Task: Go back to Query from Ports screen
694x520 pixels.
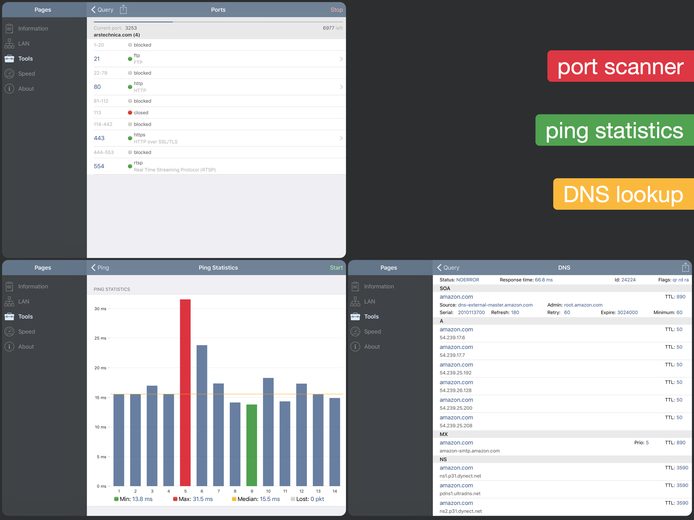Action: tap(102, 10)
